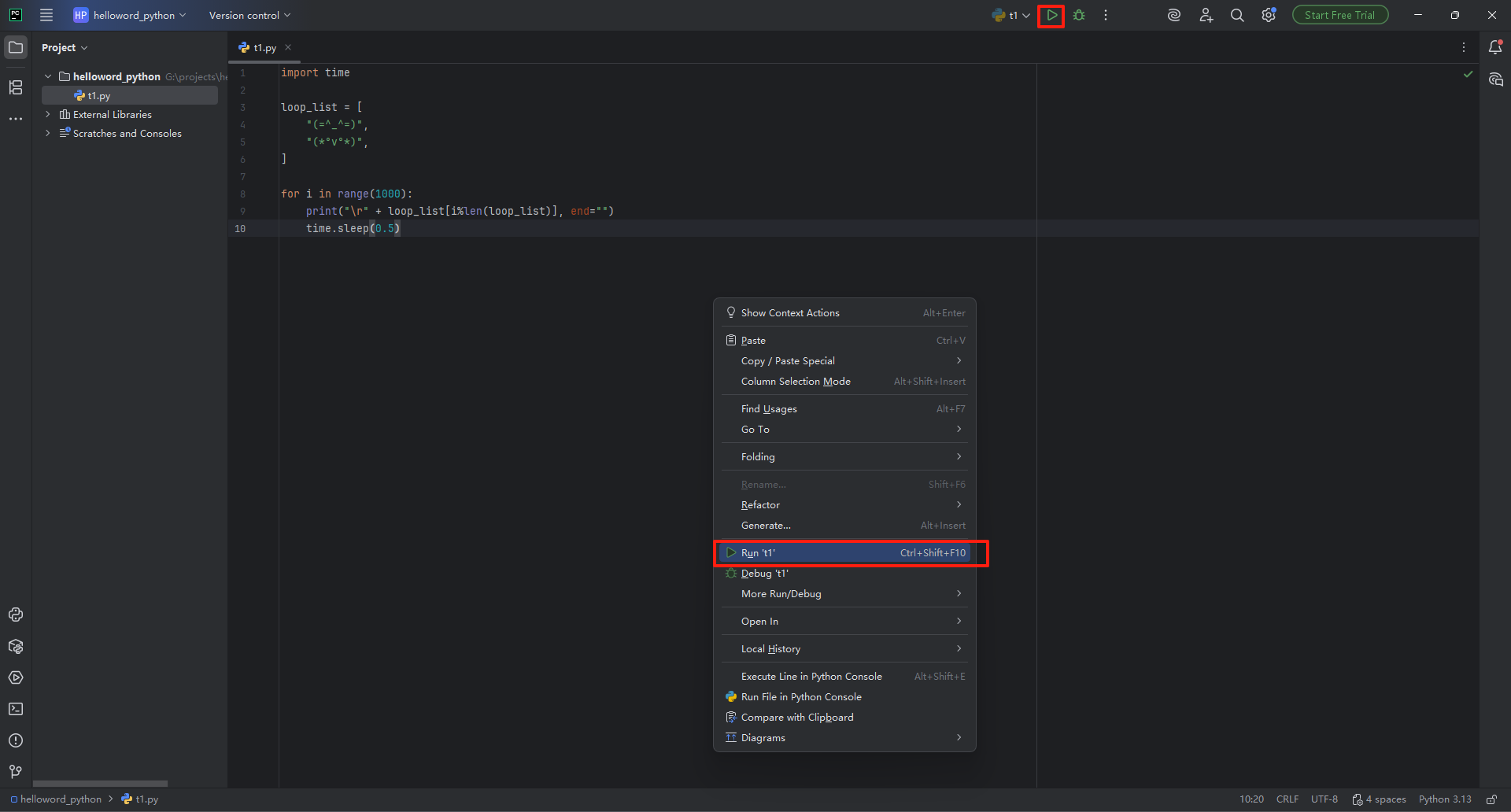This screenshot has width=1511, height=812.
Task: Open the Notifications bell icon
Action: click(x=1495, y=48)
